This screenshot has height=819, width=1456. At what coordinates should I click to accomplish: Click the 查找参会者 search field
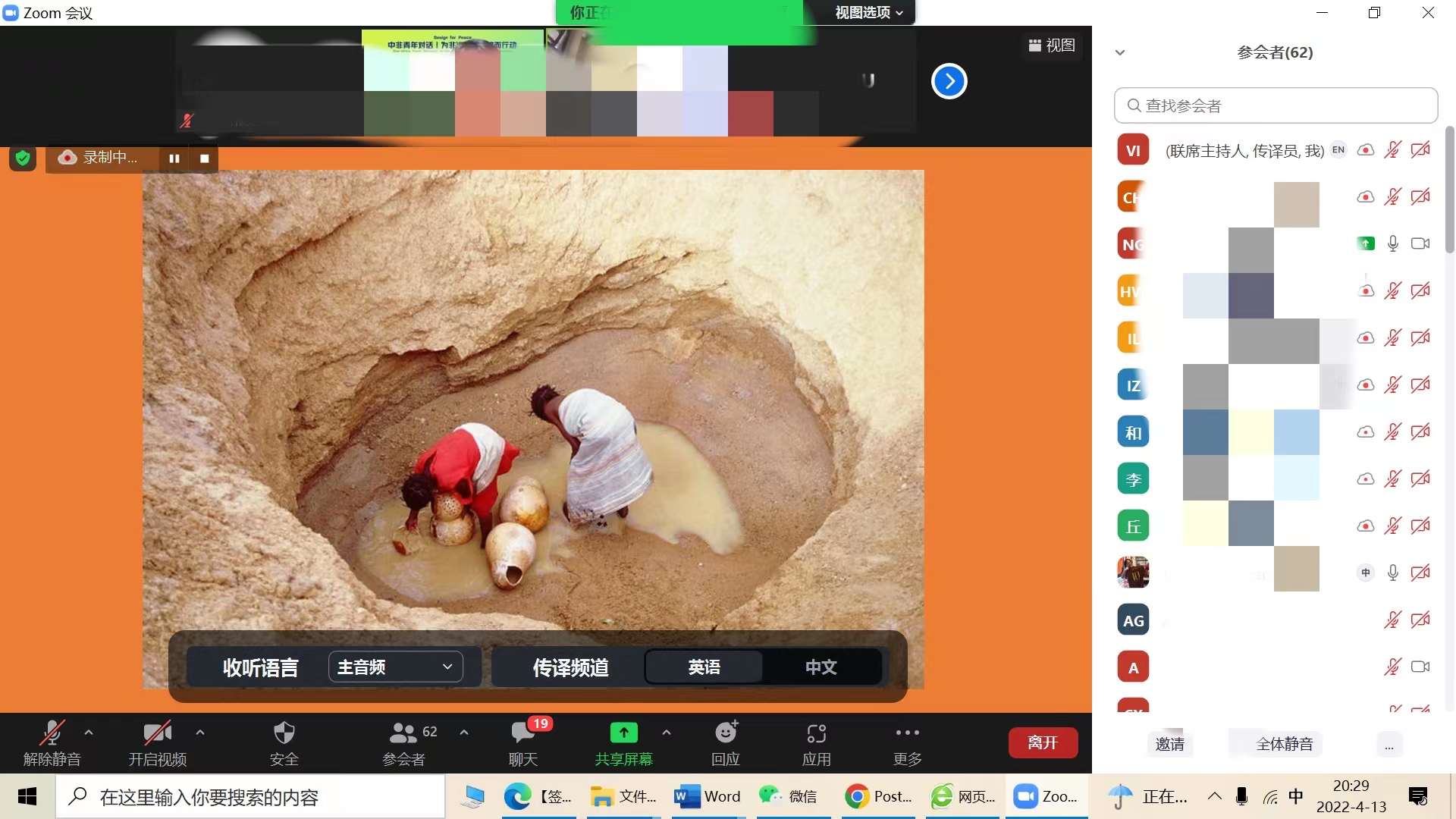[x=1276, y=105]
